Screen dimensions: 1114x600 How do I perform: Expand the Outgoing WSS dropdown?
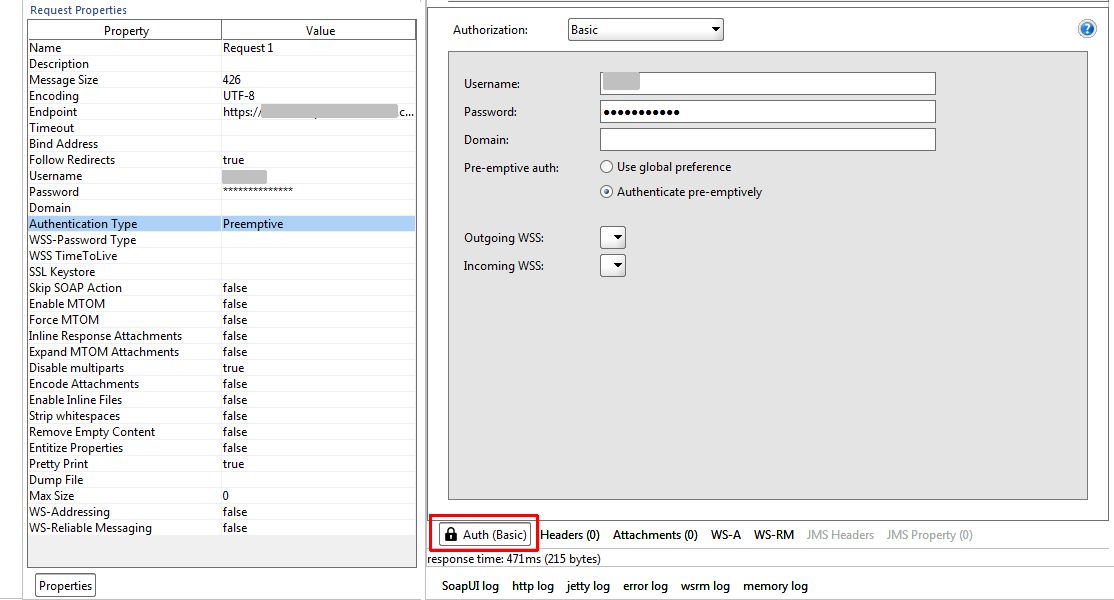613,237
